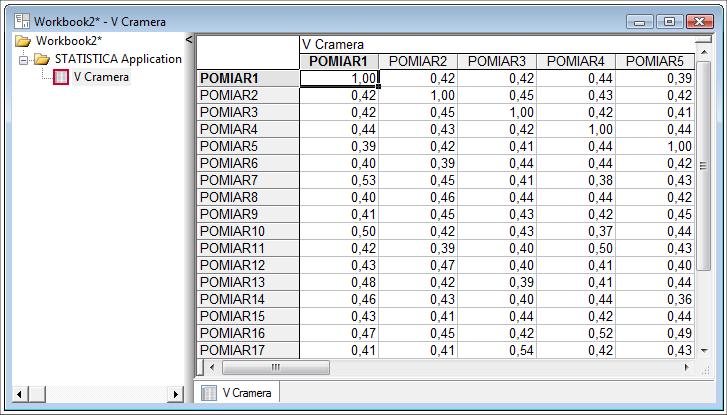Click the POMIAR2 column header
The width and height of the screenshot is (727, 415).
[418, 61]
